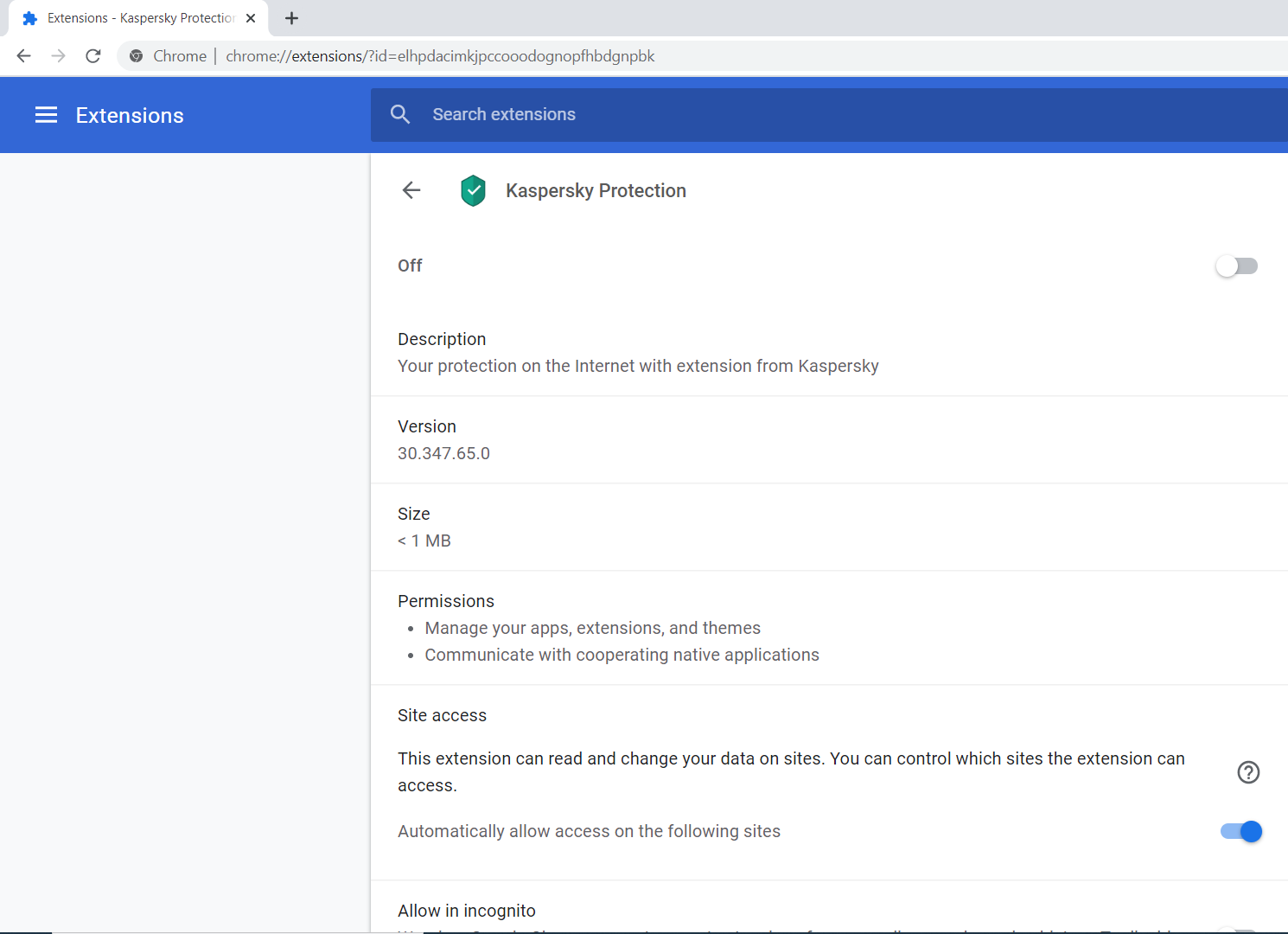Go back using the arrow beside Kaspersky Protection
This screenshot has width=1288, height=934.
pos(411,190)
